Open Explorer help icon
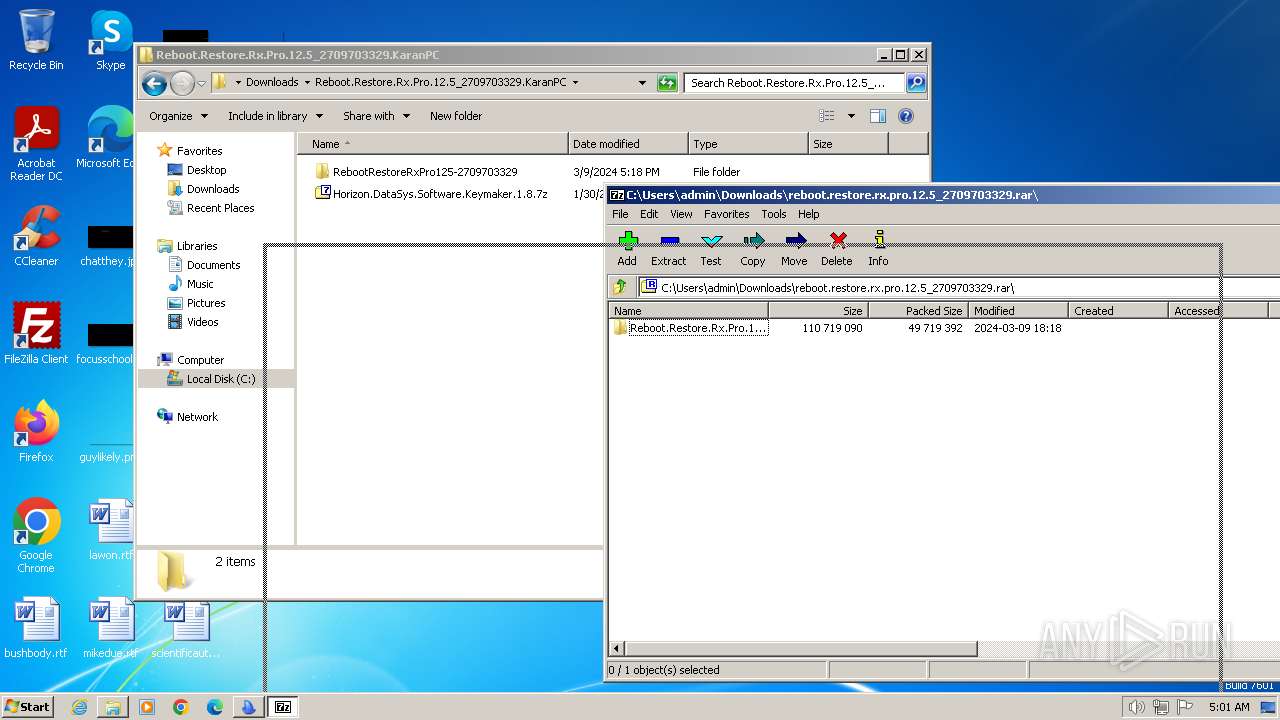 click(x=906, y=116)
